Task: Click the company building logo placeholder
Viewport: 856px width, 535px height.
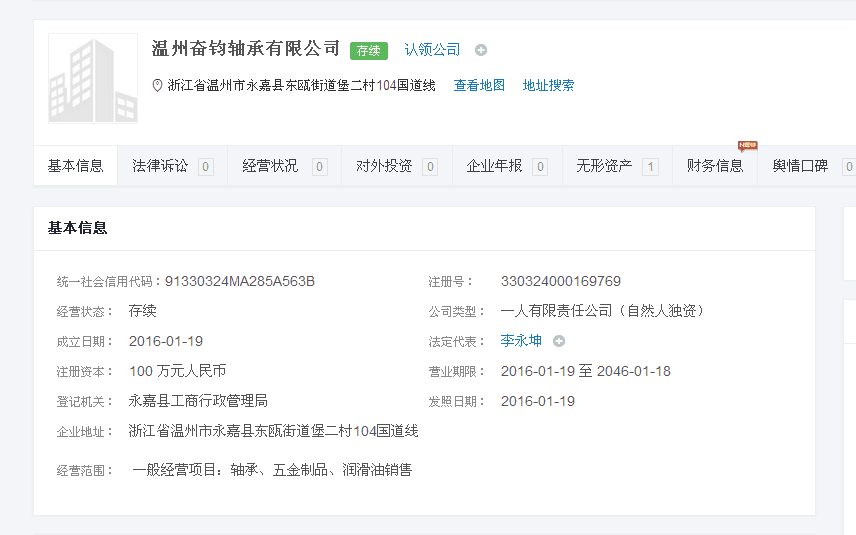Action: (x=93, y=79)
